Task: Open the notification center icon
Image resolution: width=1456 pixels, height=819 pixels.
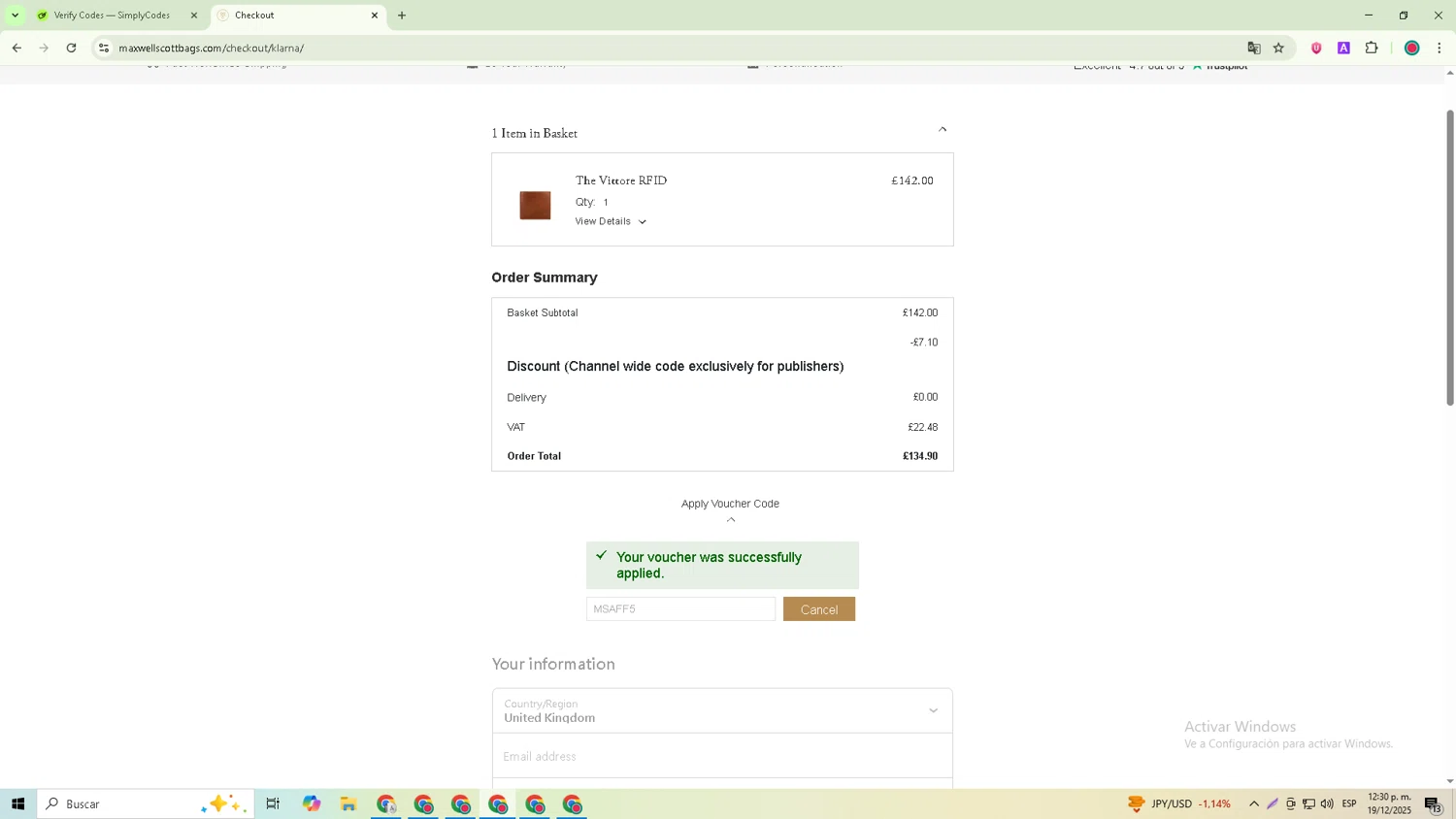Action: 1433,803
